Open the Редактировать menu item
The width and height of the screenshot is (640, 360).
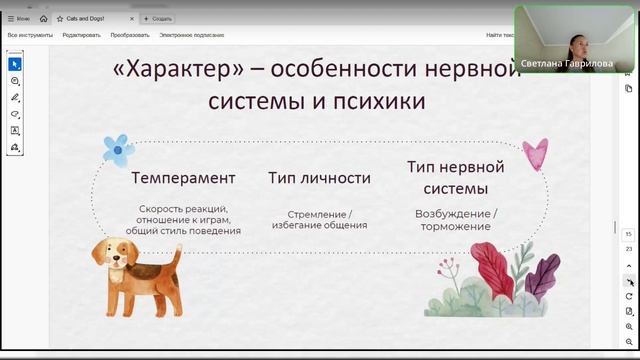pos(81,35)
